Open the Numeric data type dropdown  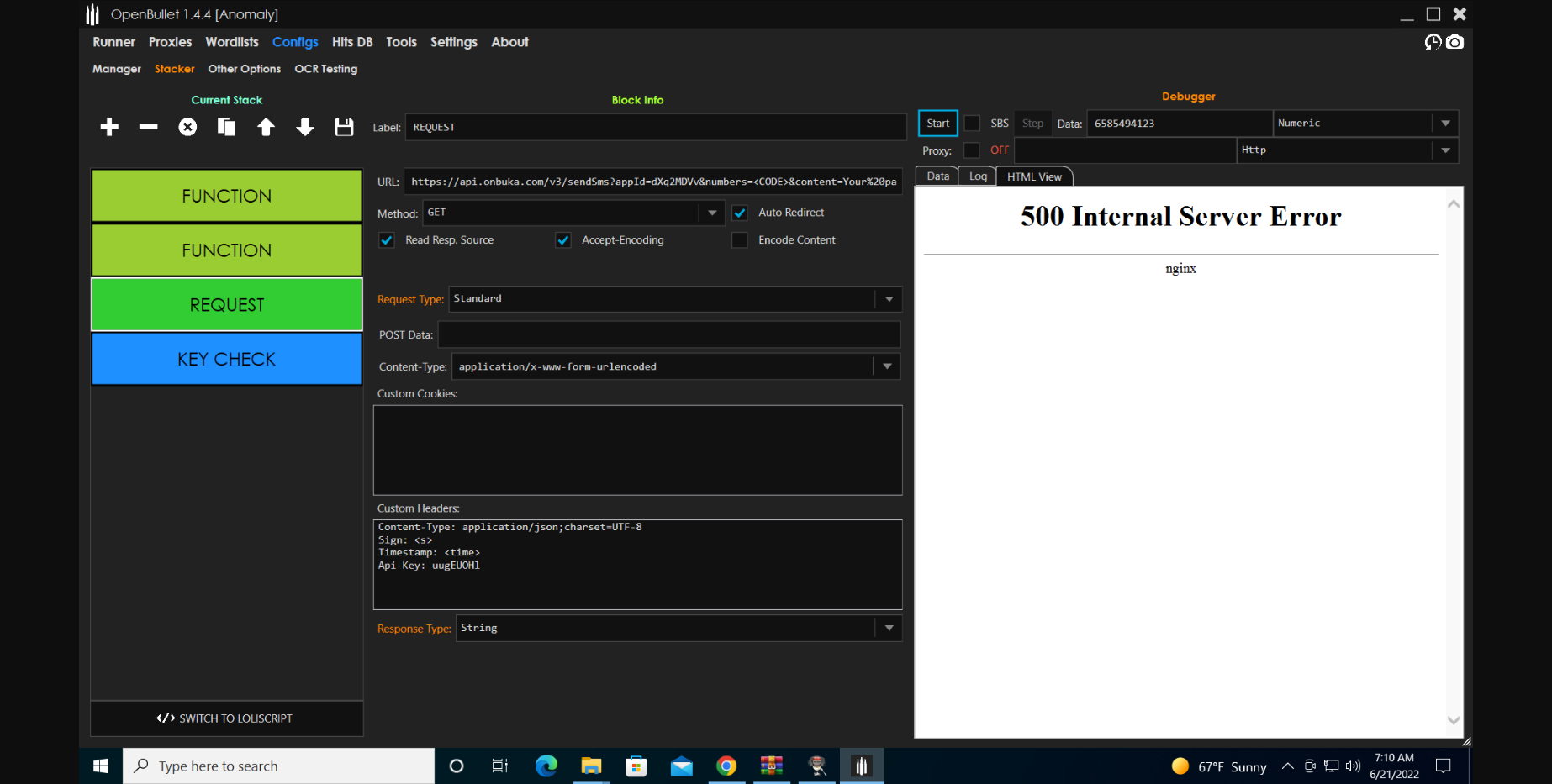1445,123
